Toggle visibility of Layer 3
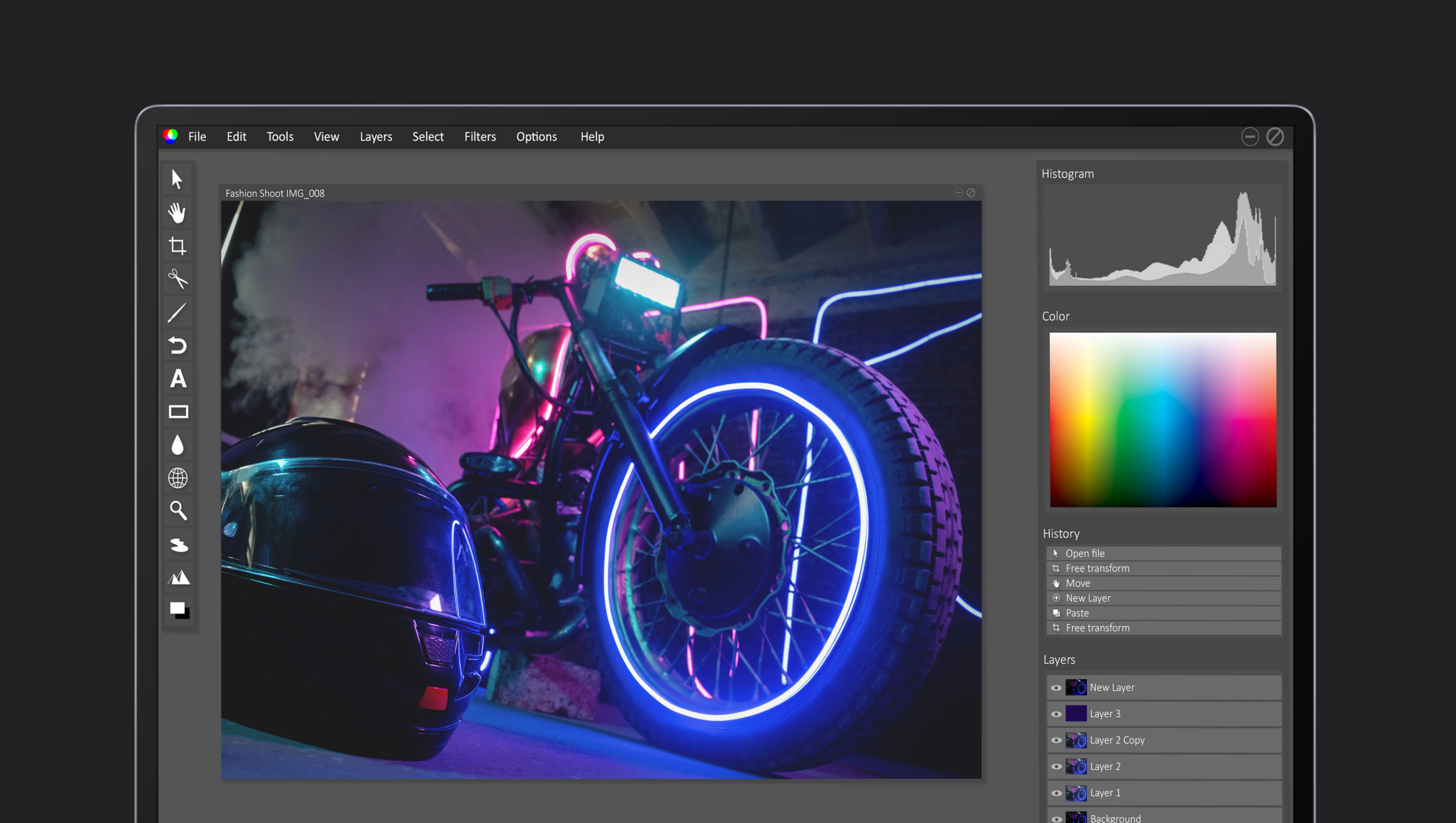1456x823 pixels. tap(1056, 714)
